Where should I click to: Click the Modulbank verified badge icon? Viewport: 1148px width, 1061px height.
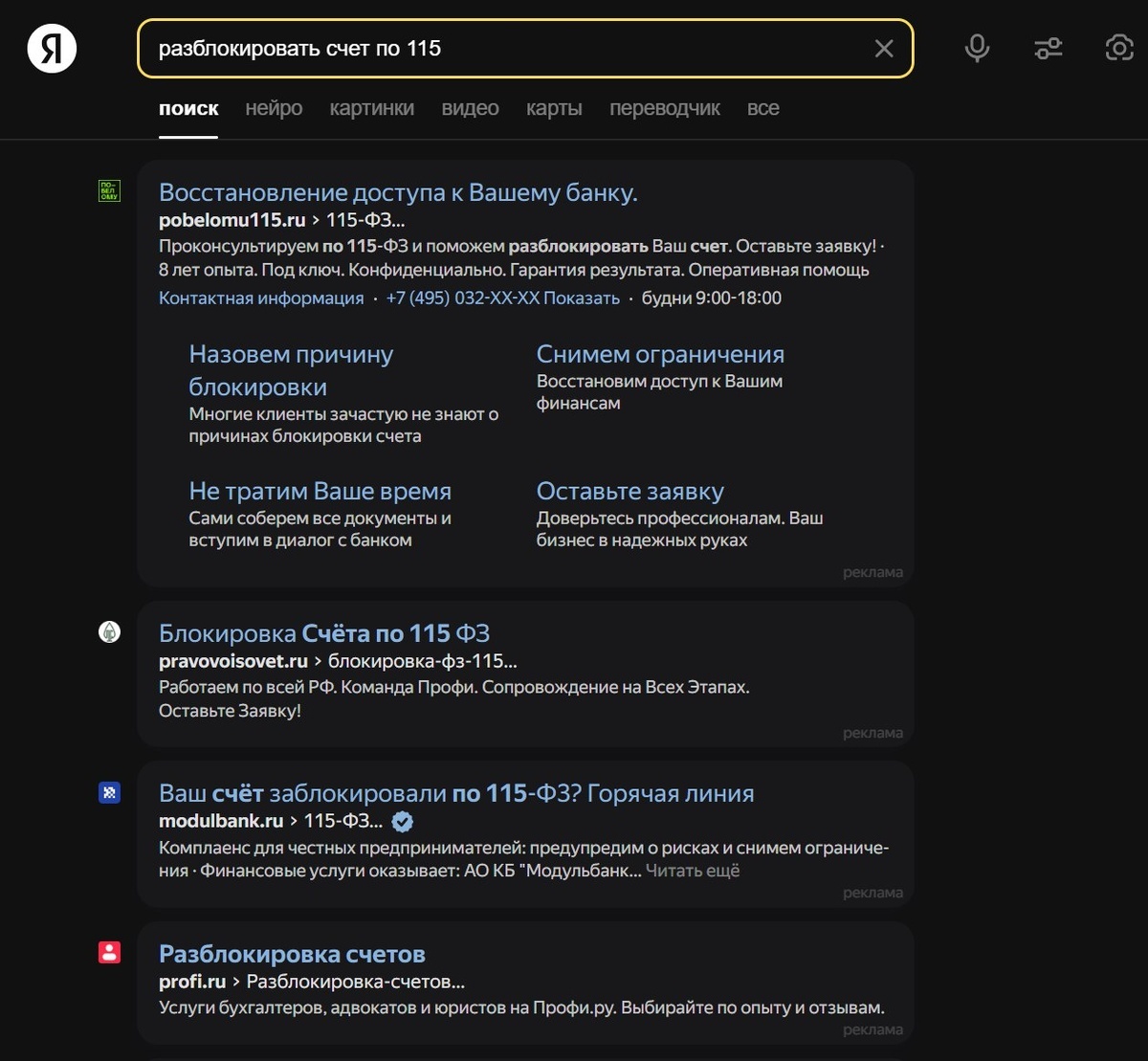pos(403,821)
